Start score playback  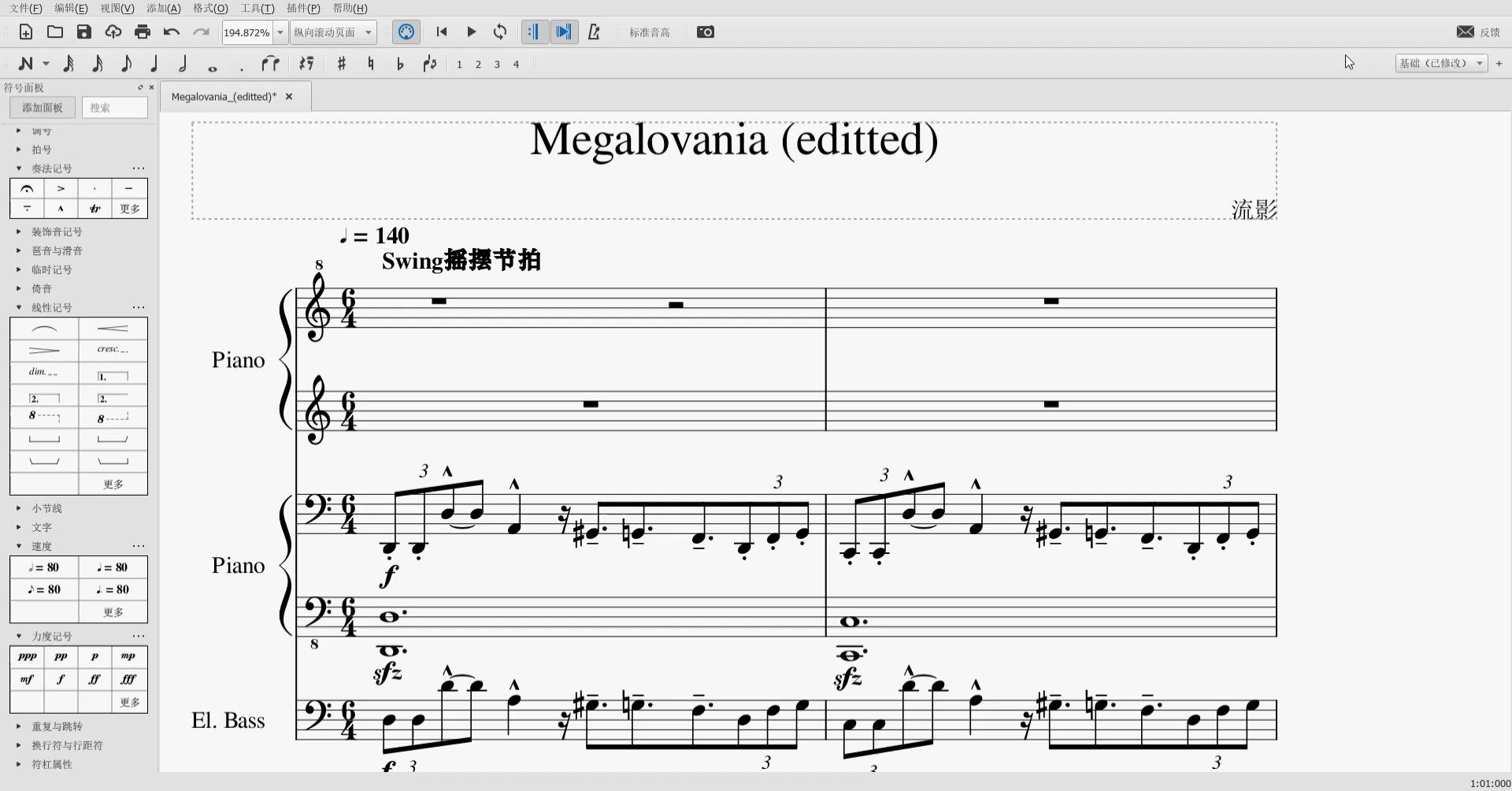(471, 32)
